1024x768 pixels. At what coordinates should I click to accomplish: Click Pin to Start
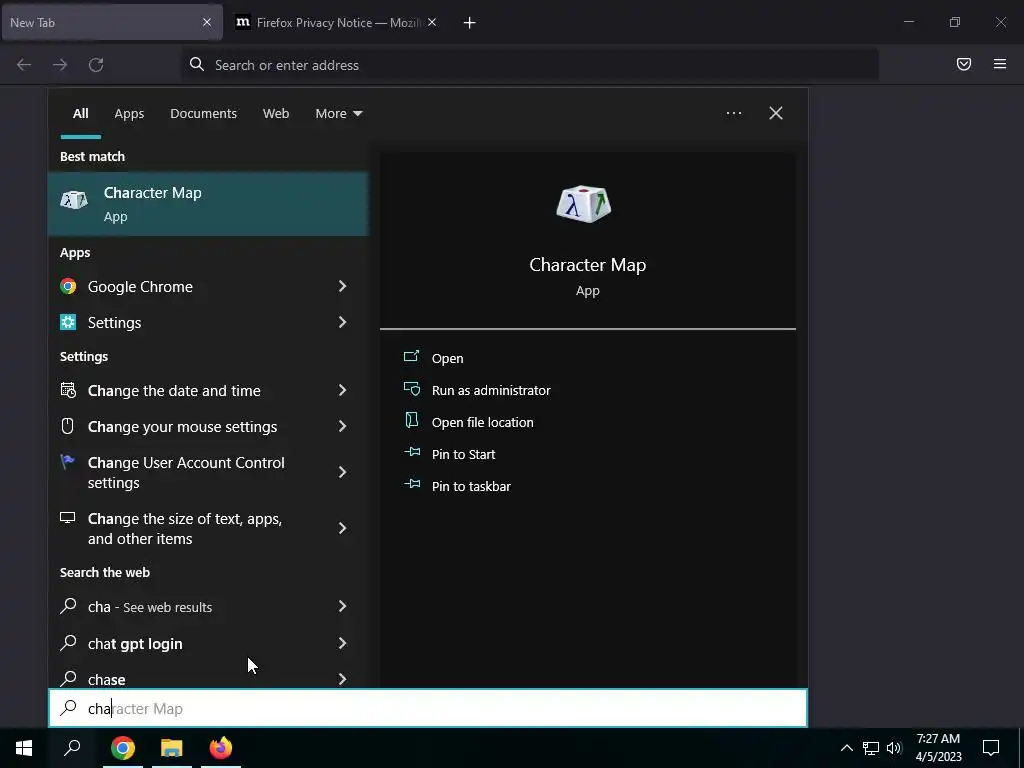pyautogui.click(x=463, y=455)
